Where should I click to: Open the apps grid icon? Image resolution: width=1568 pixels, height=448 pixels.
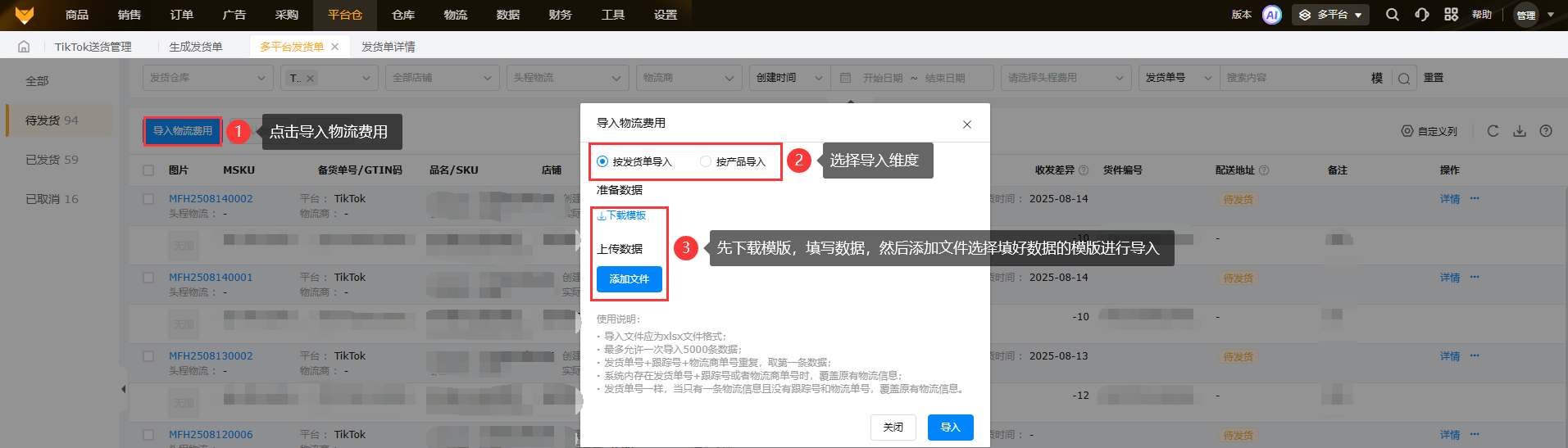tap(1451, 15)
